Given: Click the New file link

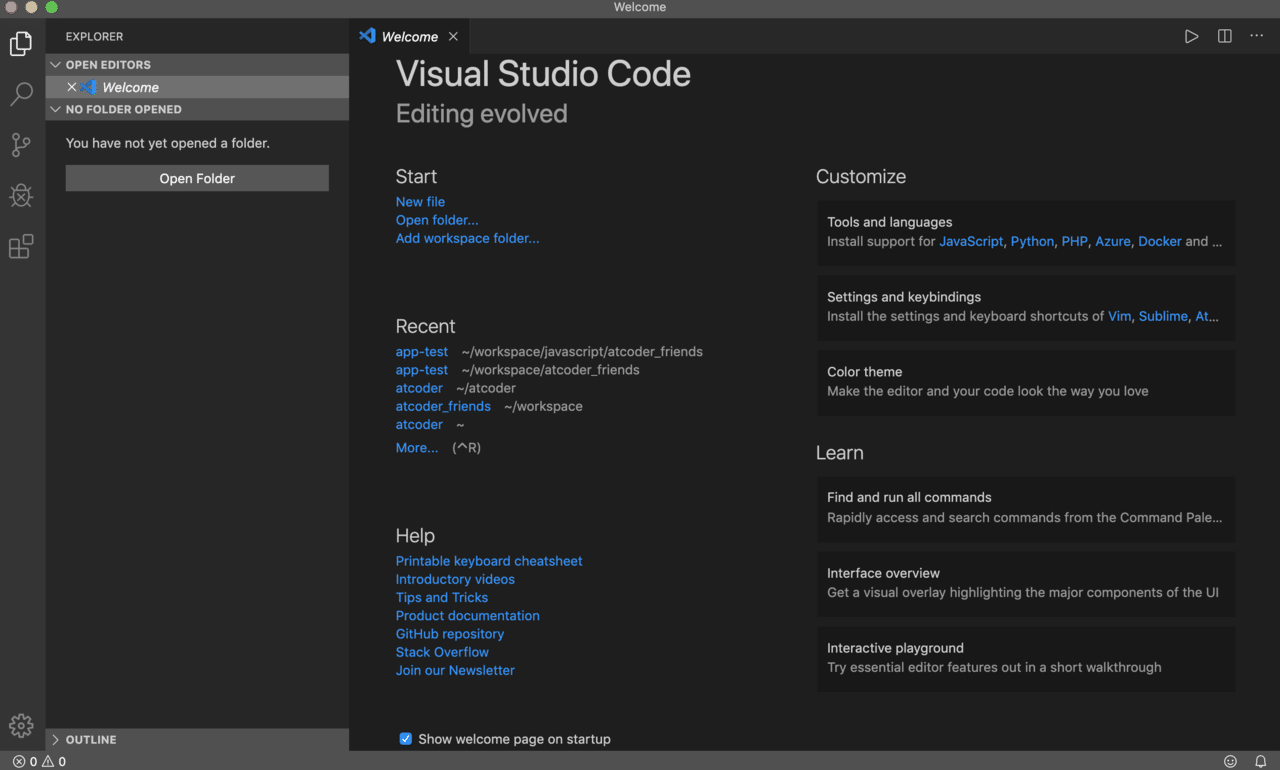Looking at the screenshot, I should (420, 202).
